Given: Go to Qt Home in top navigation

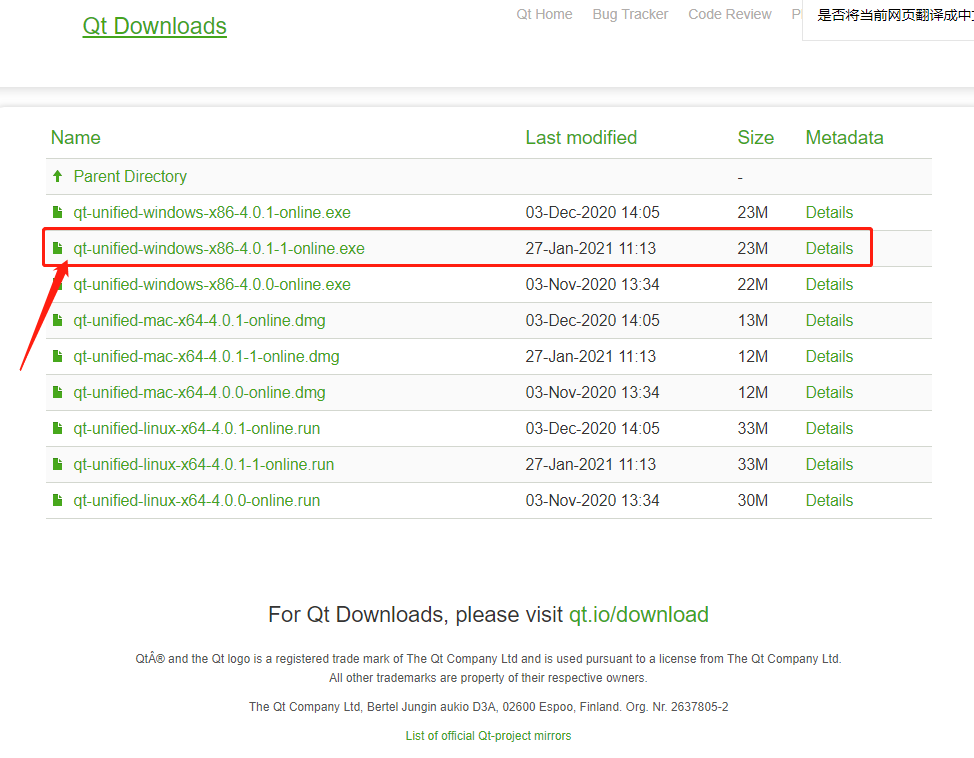Looking at the screenshot, I should click(x=544, y=14).
